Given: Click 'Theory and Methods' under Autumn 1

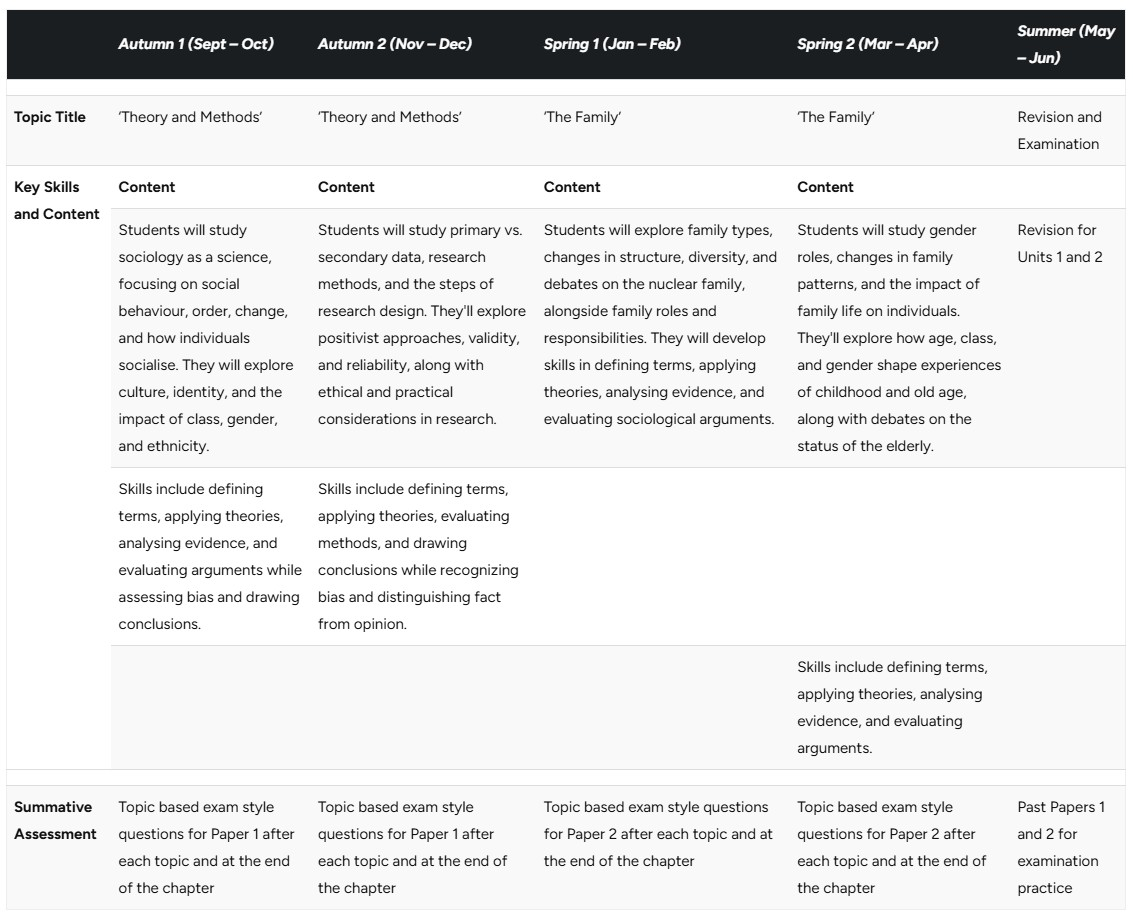Looking at the screenshot, I should click(190, 117).
